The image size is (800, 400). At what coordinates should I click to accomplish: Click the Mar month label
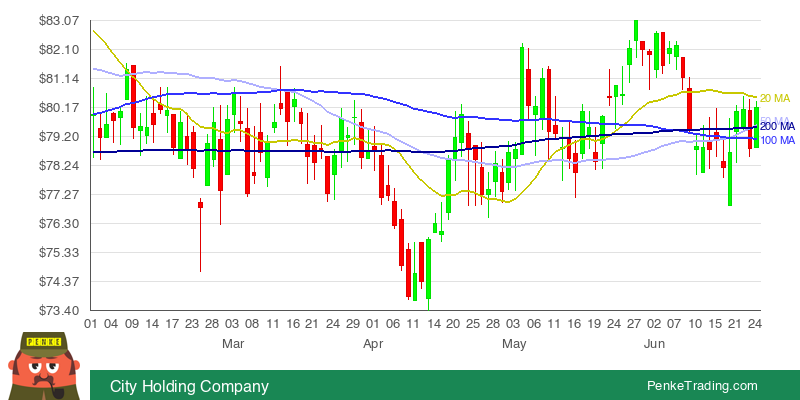coord(233,344)
